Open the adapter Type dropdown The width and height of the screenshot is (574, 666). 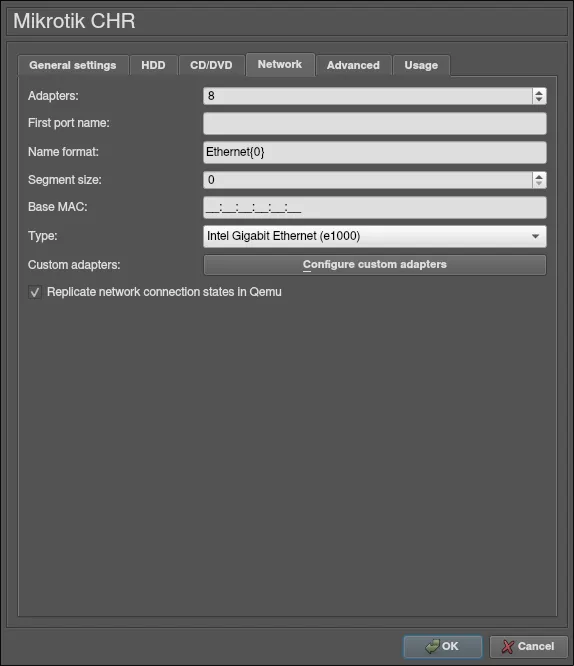pos(375,236)
